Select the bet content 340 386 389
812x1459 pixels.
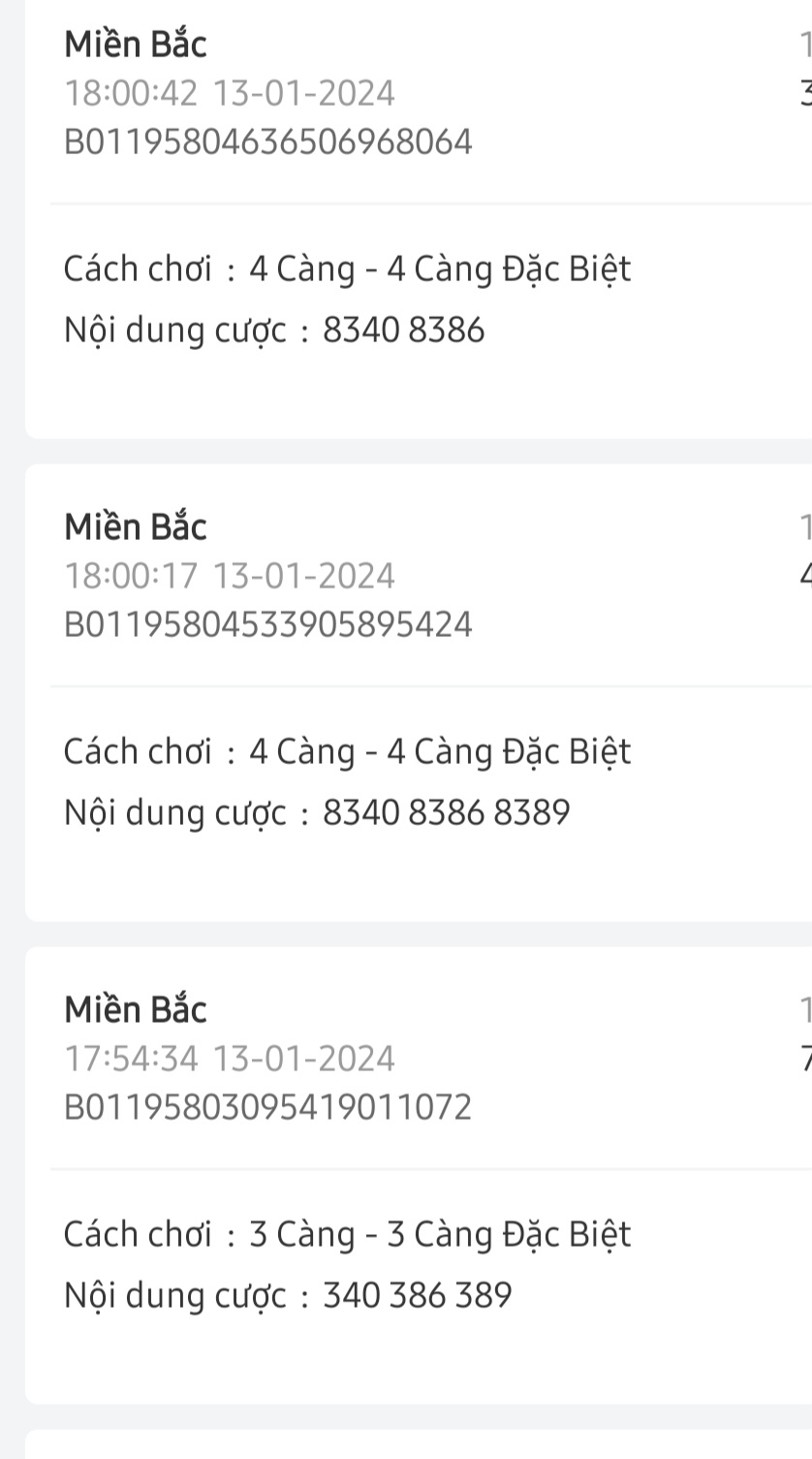(417, 1295)
